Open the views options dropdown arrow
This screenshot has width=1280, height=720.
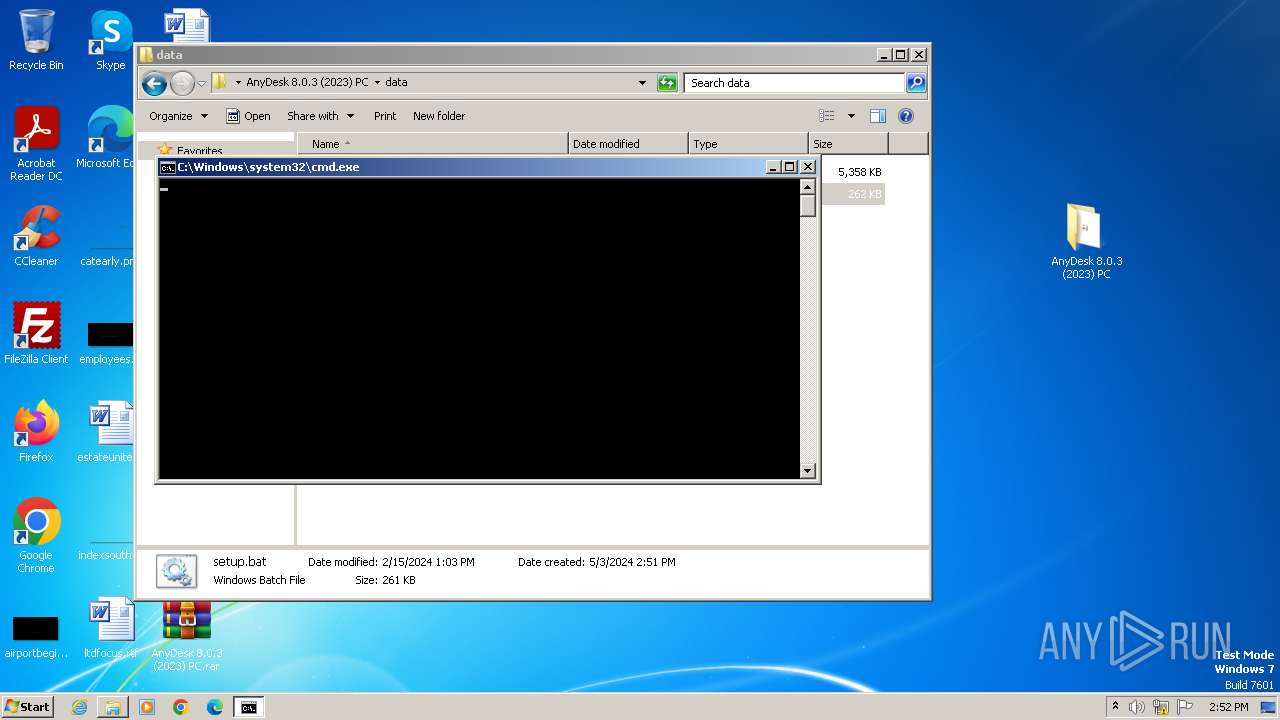851,116
